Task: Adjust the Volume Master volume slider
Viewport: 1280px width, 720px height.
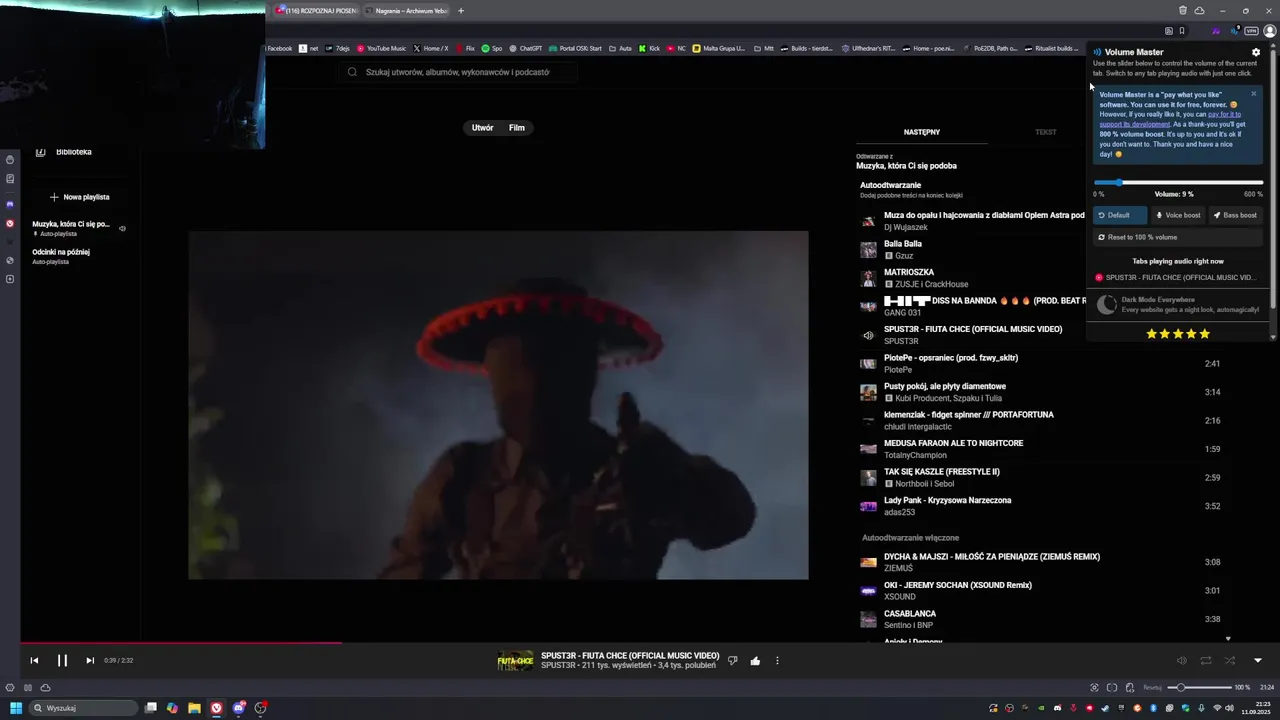Action: [1178, 182]
